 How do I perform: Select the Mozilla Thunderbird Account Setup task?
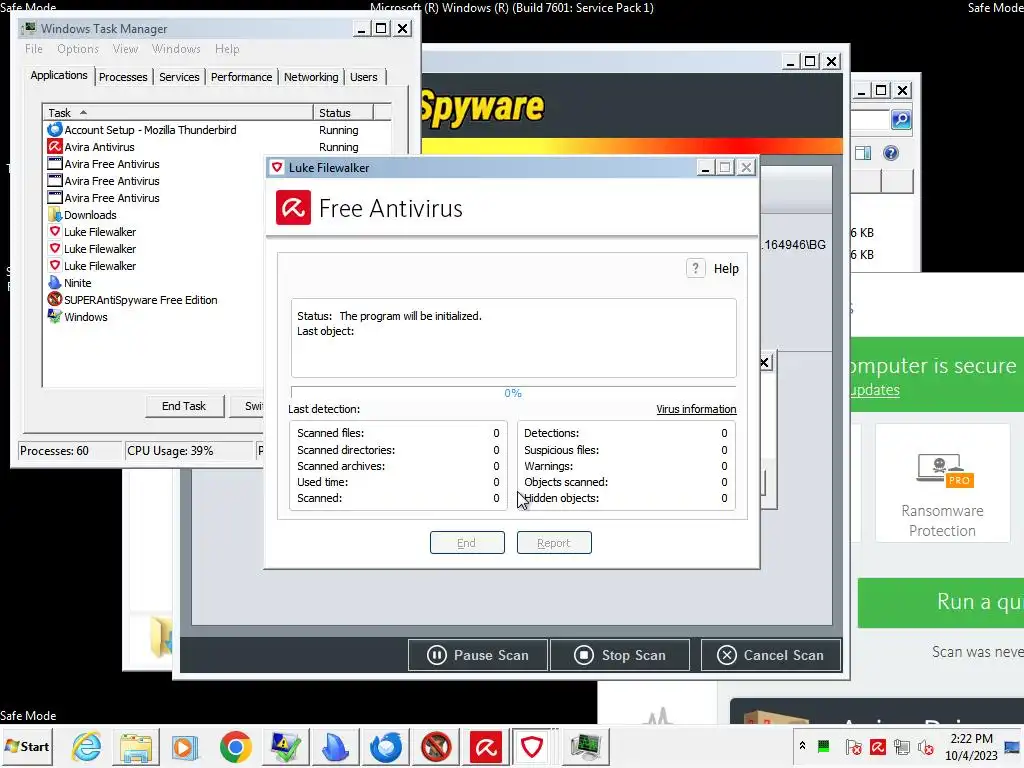coord(217,130)
